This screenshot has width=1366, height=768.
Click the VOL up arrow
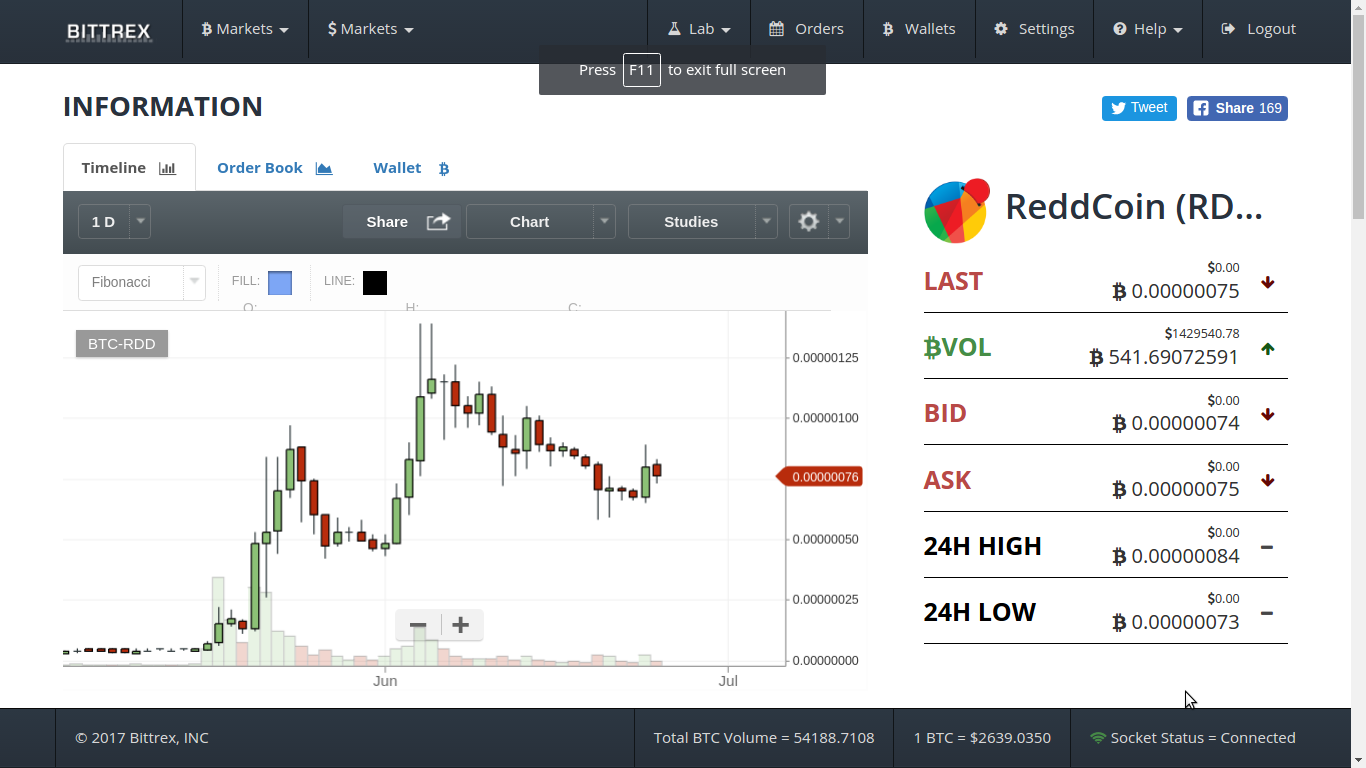(1268, 349)
